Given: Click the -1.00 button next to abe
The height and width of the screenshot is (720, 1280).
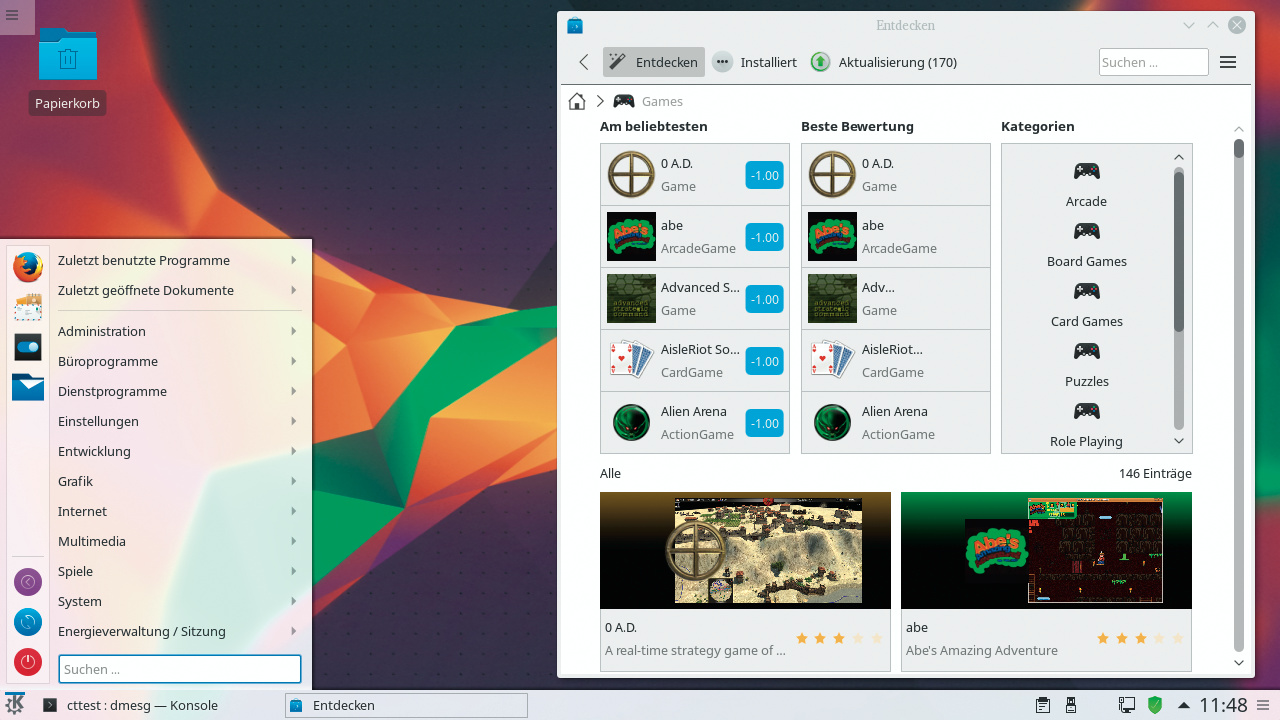Looking at the screenshot, I should click(x=764, y=237).
